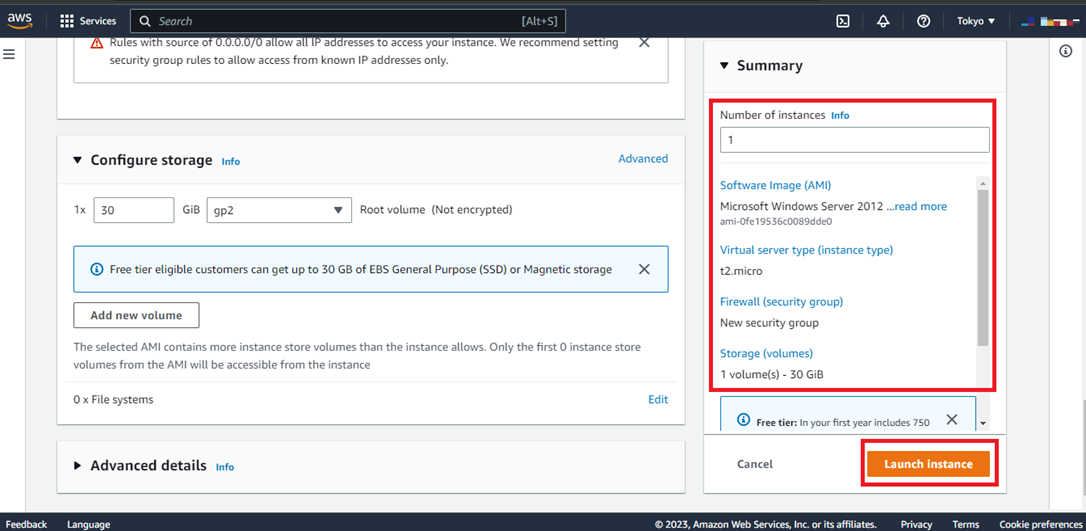Open Advanced storage settings link

(643, 159)
